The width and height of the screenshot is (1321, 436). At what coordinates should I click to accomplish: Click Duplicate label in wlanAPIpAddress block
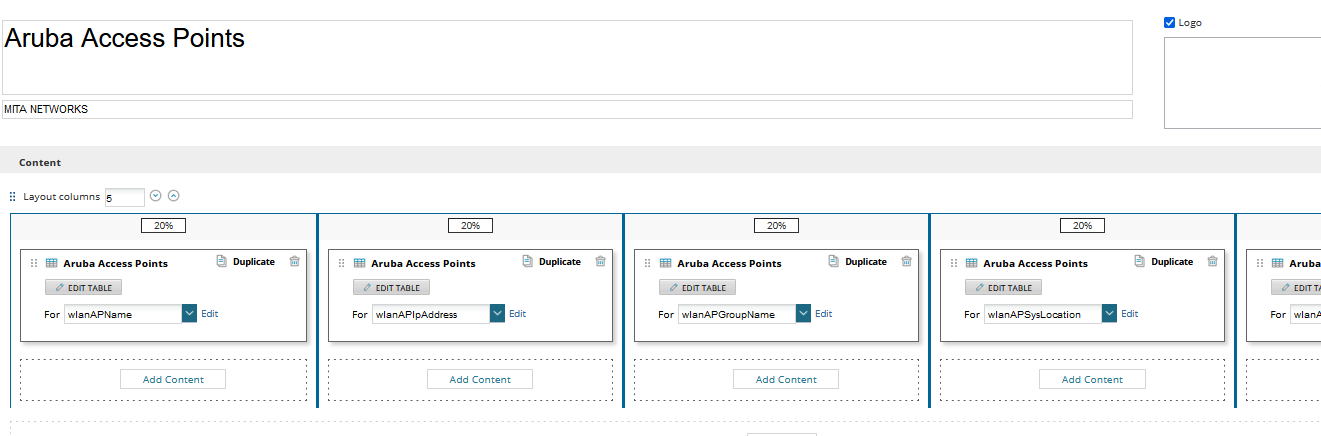[560, 262]
